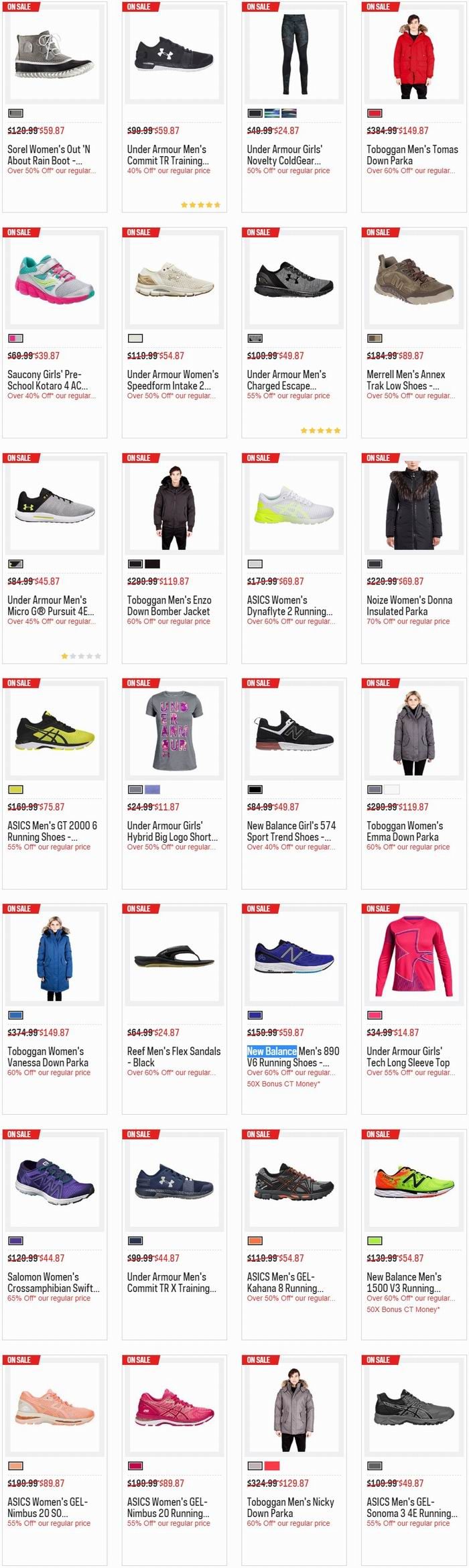Click five-star rating on Charged Escape shoes
This screenshot has height=1568, width=469.
point(320,430)
